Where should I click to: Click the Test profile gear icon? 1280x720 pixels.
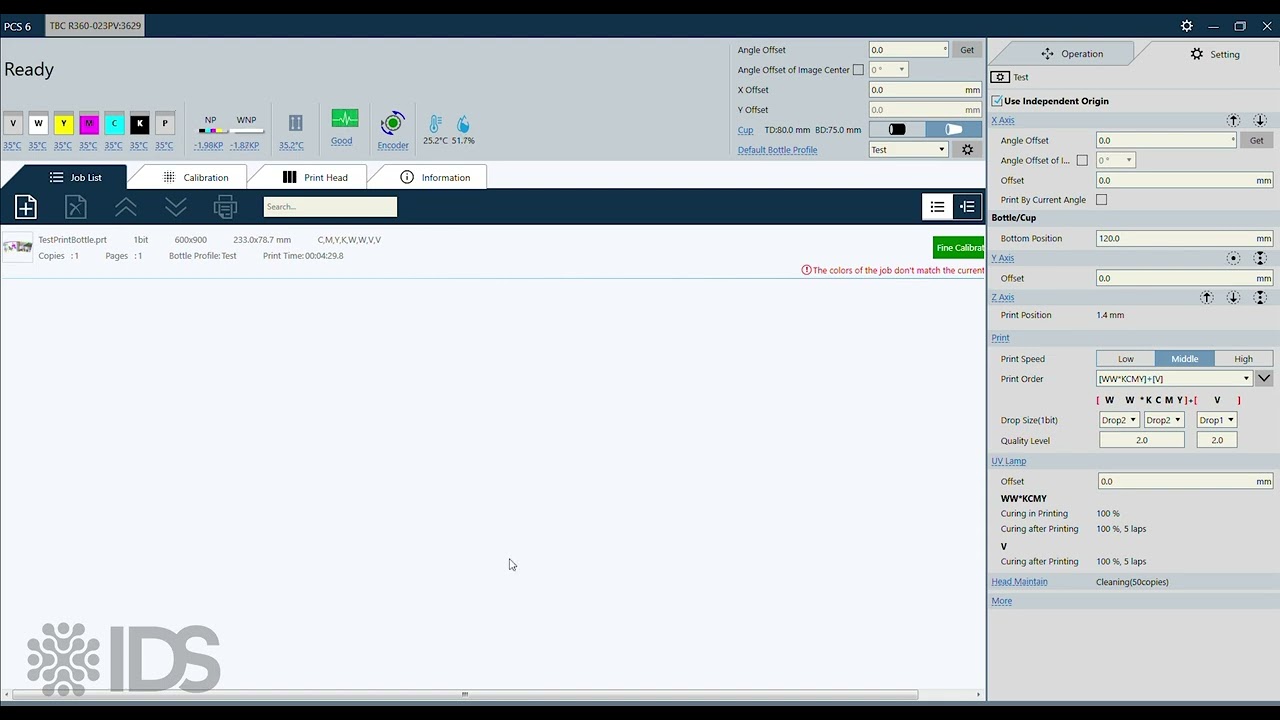point(1000,77)
